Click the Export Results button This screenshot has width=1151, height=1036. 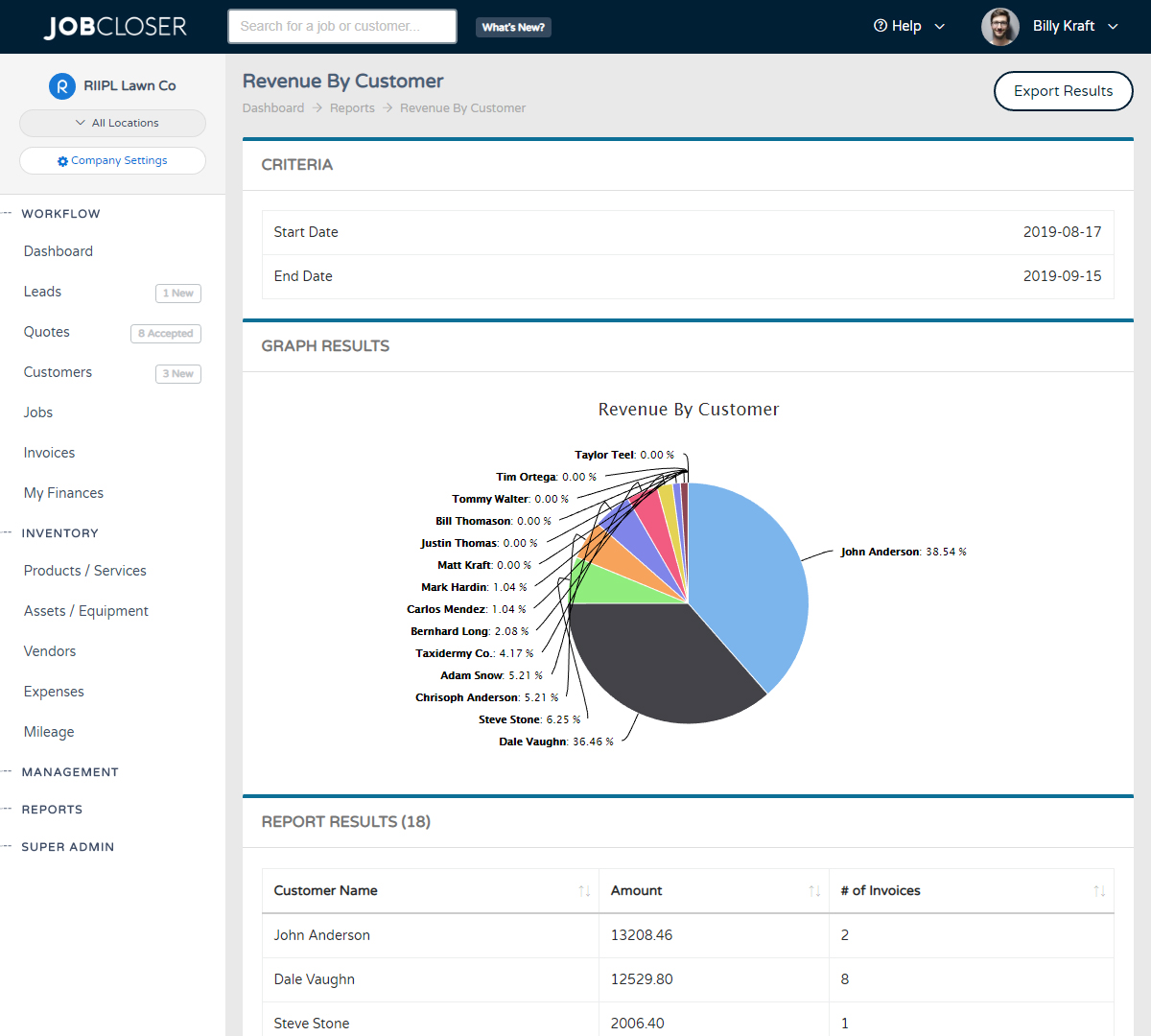(1063, 90)
